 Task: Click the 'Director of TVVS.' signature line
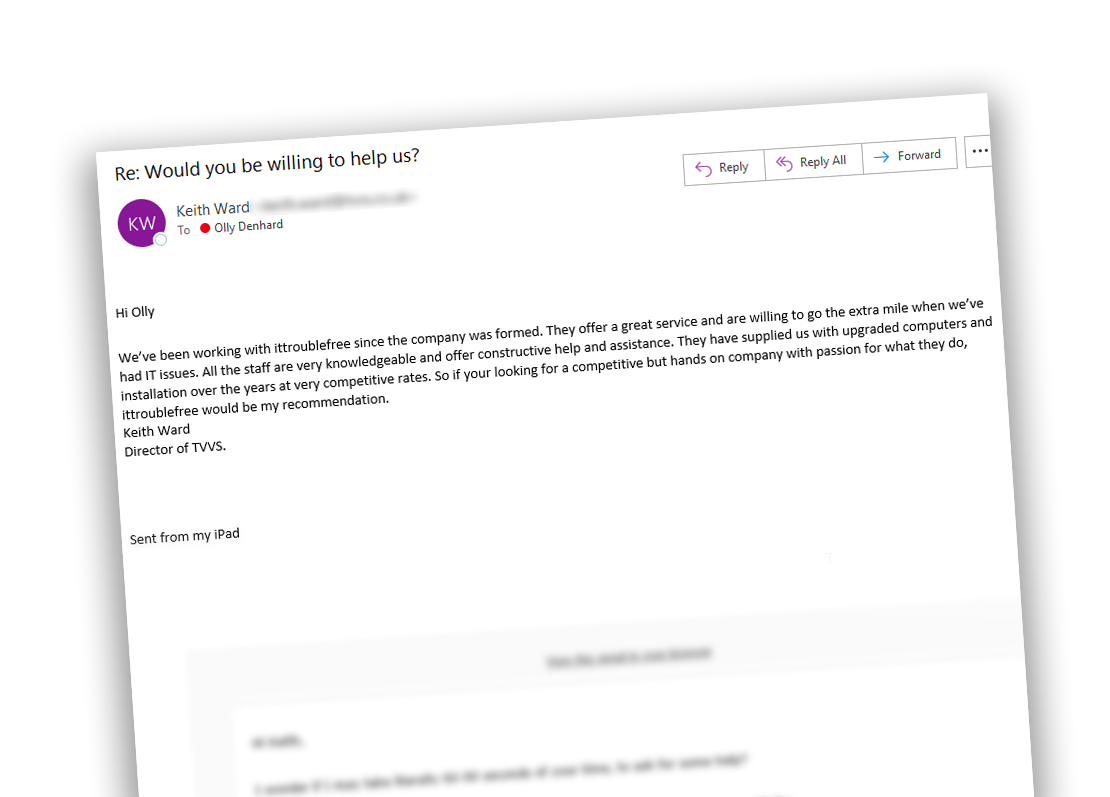[x=175, y=448]
